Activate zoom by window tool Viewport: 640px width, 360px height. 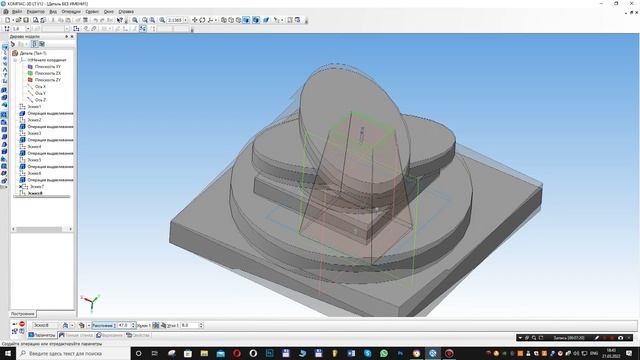point(135,20)
